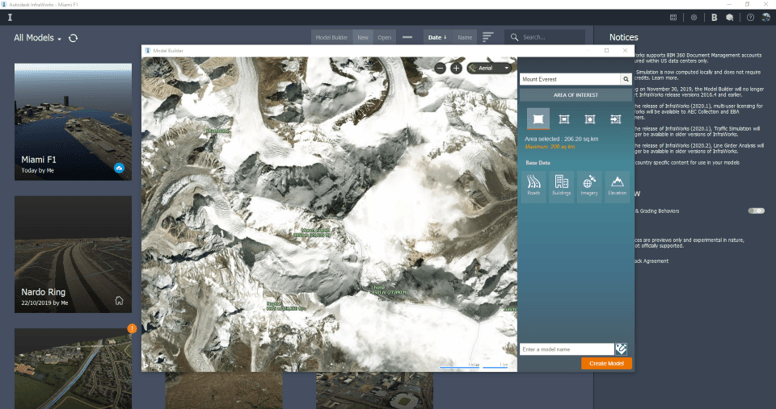Open the user profile avatar
This screenshot has height=409, width=776.
click(766, 17)
